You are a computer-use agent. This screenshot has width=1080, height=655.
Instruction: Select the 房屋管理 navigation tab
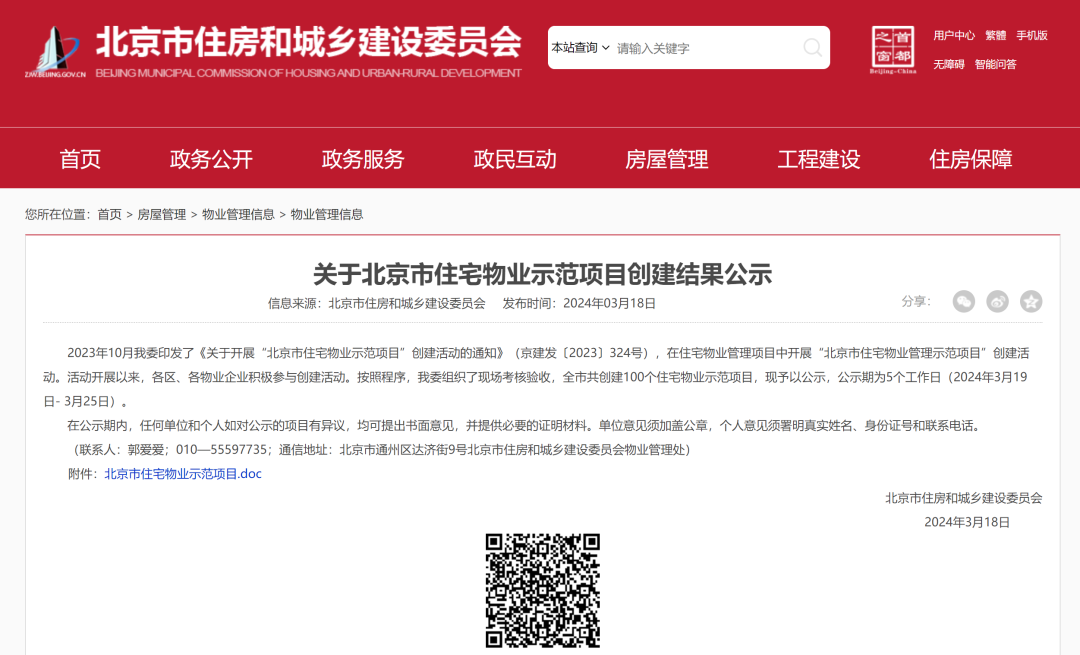[x=666, y=158]
